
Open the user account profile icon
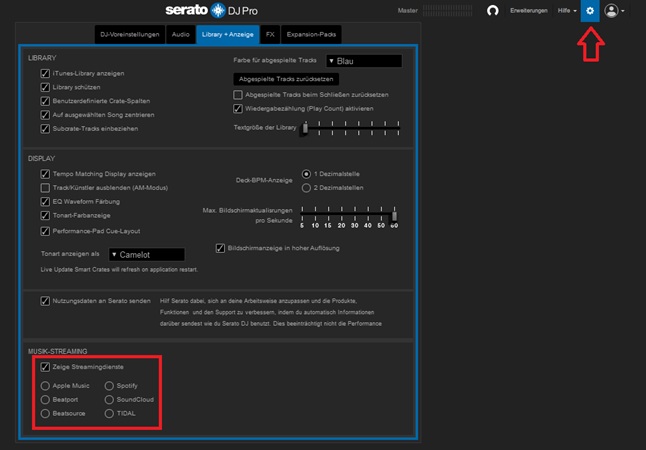pos(611,11)
